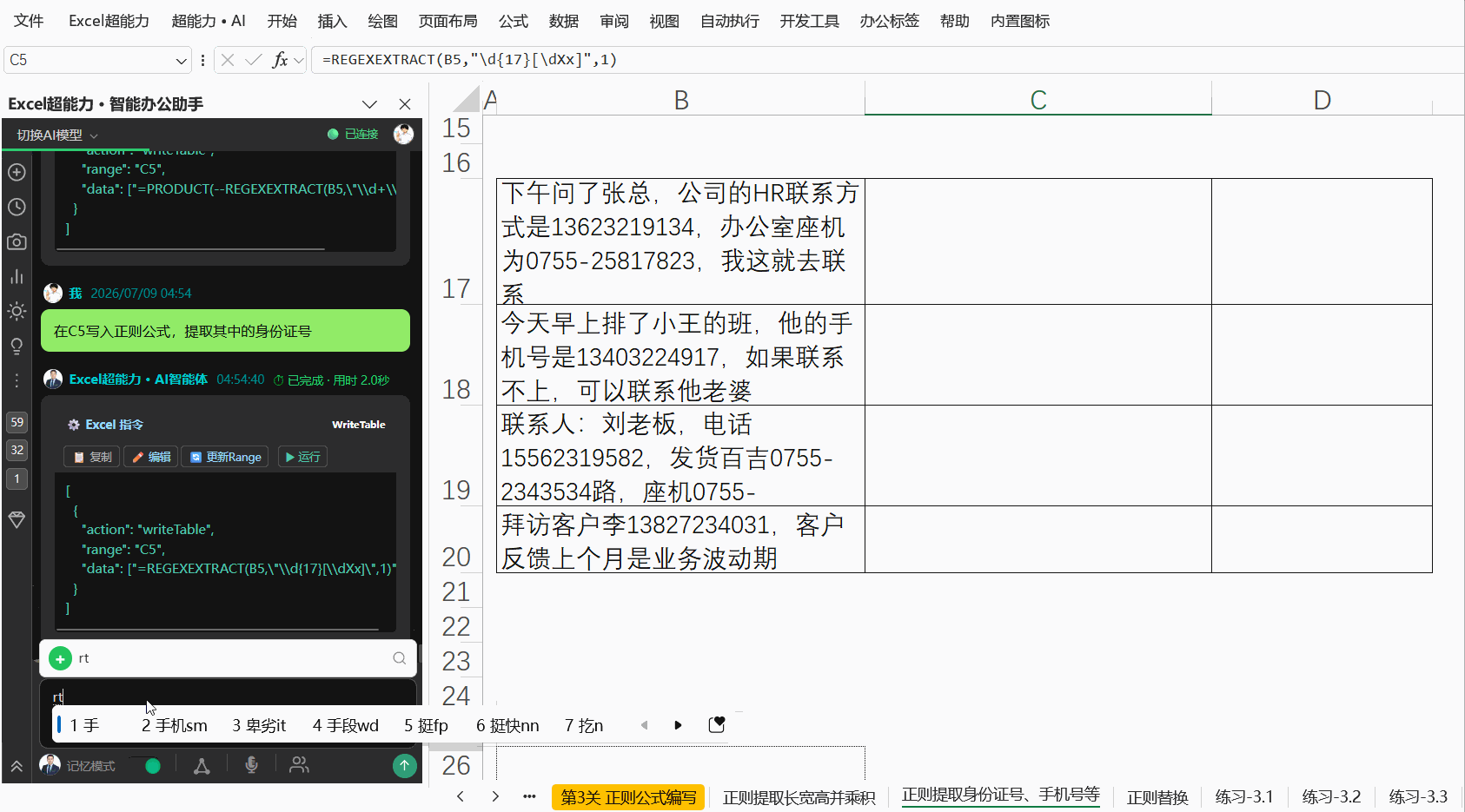Screen dimensions: 1465x812
Task: Click the user avatar at panel top right
Action: (403, 134)
